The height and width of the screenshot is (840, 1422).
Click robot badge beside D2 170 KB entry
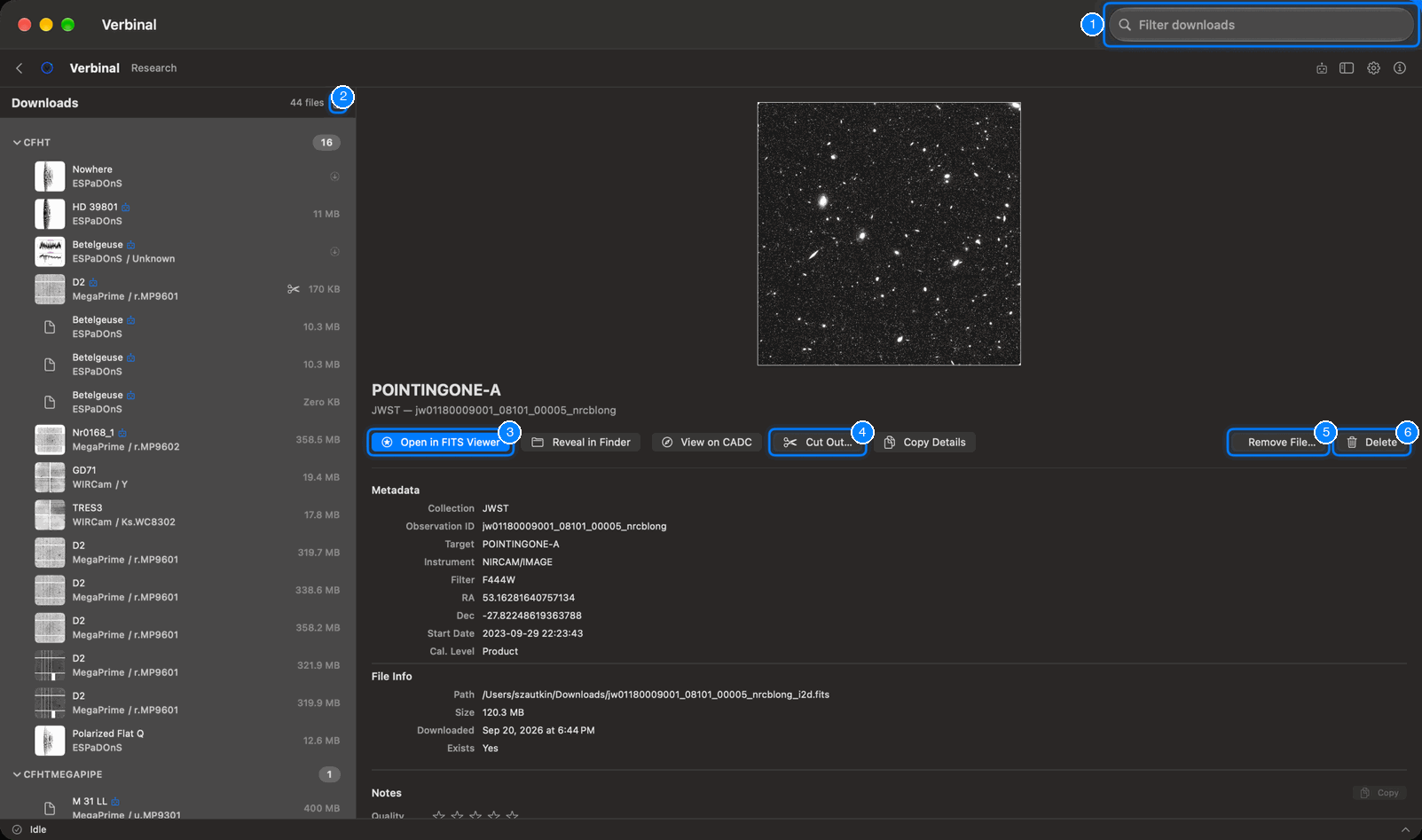pos(93,283)
